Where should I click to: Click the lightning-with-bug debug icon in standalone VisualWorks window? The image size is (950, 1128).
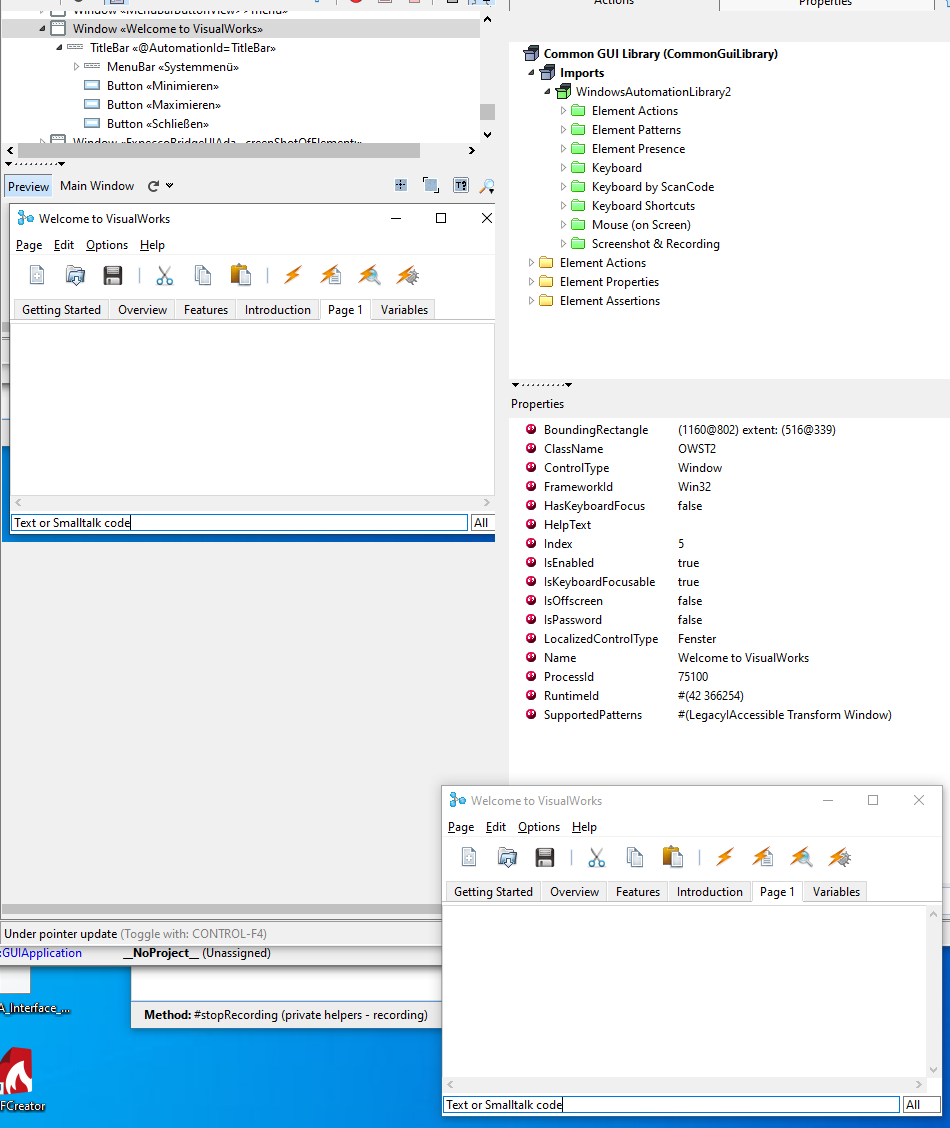pyautogui.click(x=839, y=857)
